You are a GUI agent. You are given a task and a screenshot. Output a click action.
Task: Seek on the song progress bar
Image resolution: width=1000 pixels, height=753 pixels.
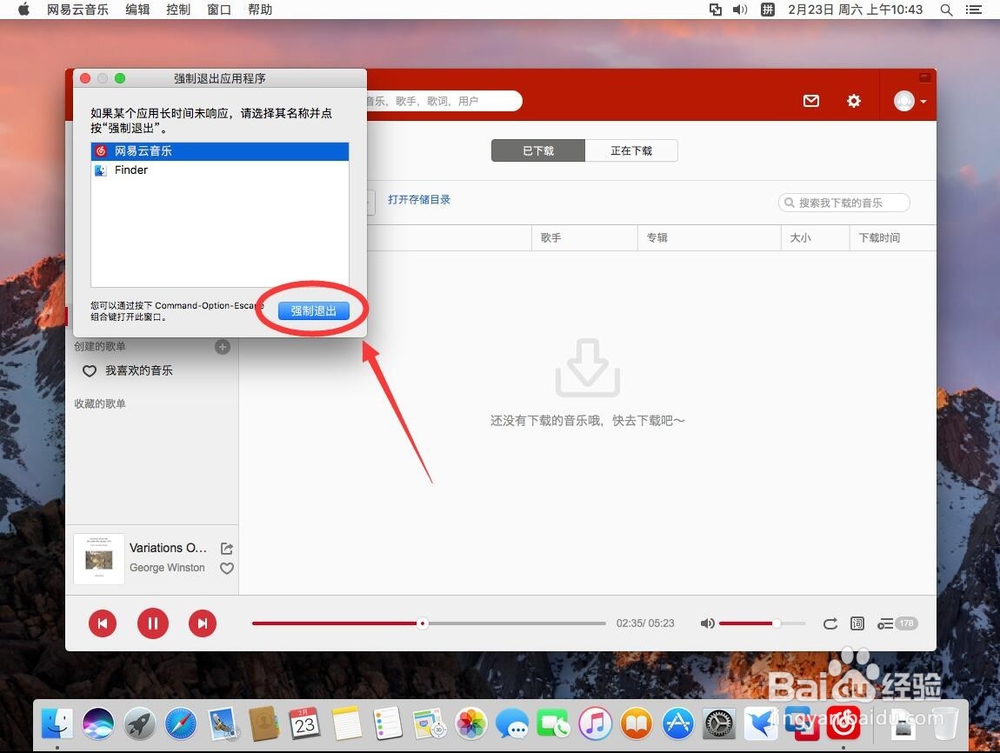pyautogui.click(x=429, y=623)
